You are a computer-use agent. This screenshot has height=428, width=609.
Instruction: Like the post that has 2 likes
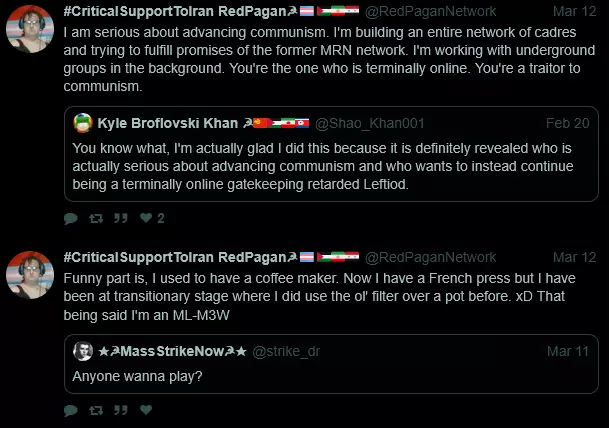(x=146, y=218)
